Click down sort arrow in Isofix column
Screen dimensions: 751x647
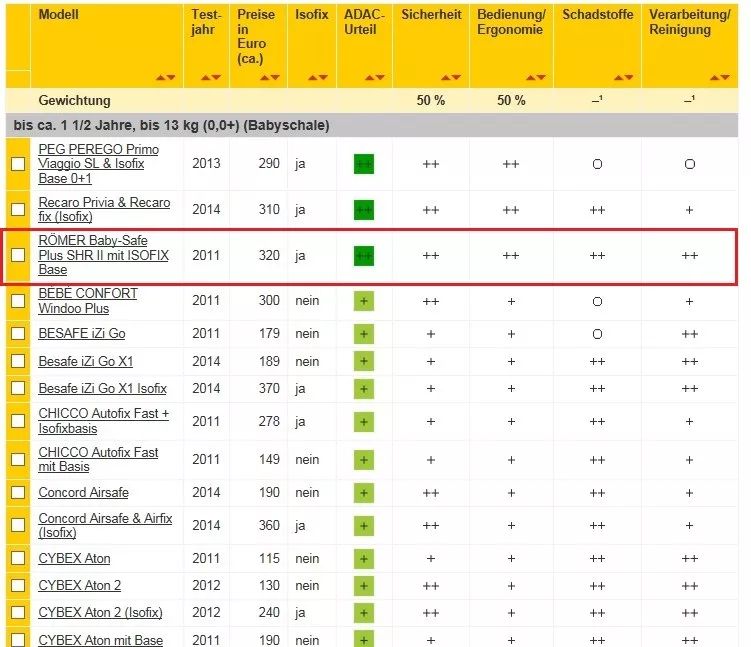323,77
